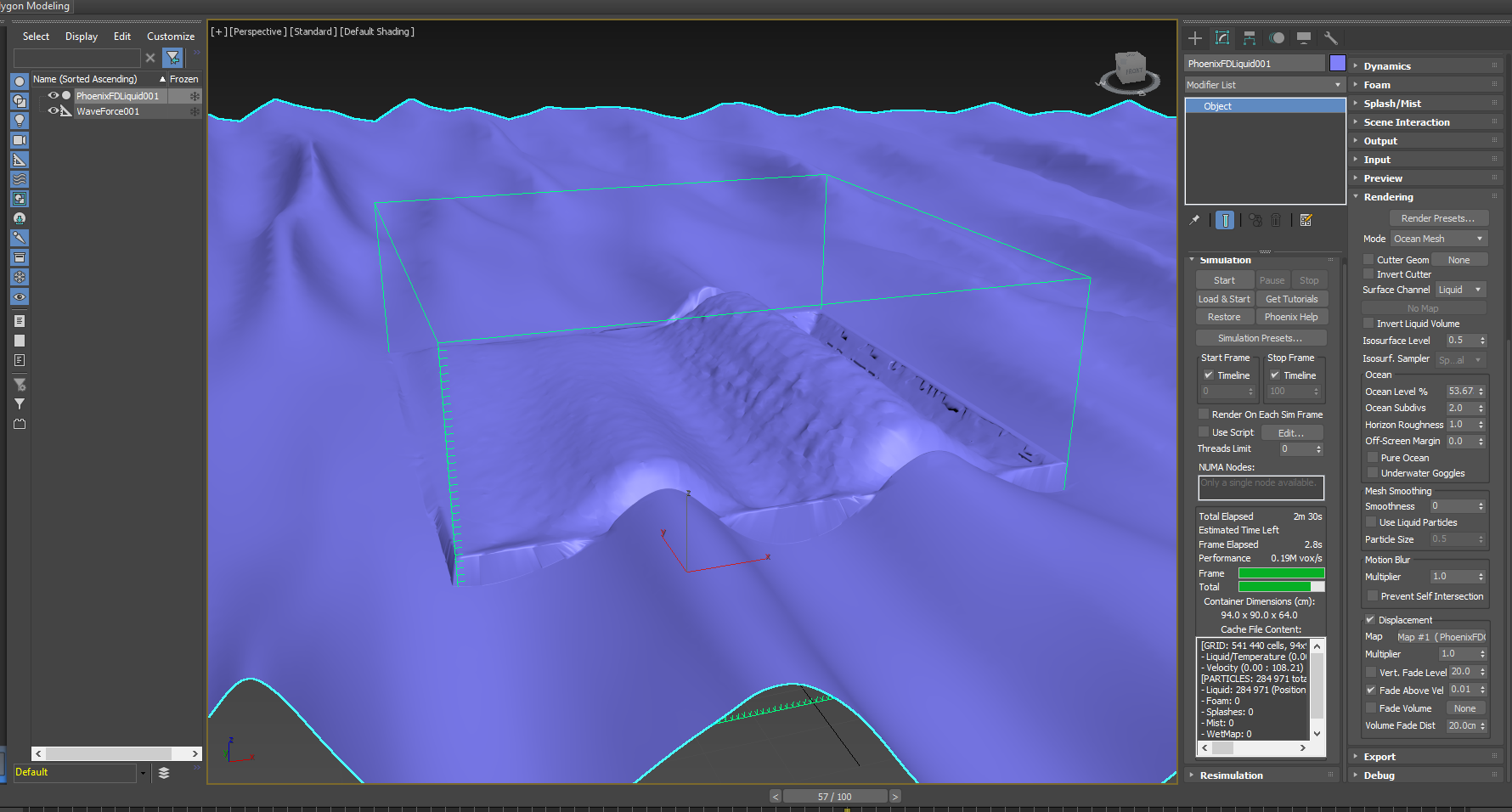Screen dimensions: 1512x812
Task: Collapse the Rendering rollout
Action: pyautogui.click(x=1425, y=197)
